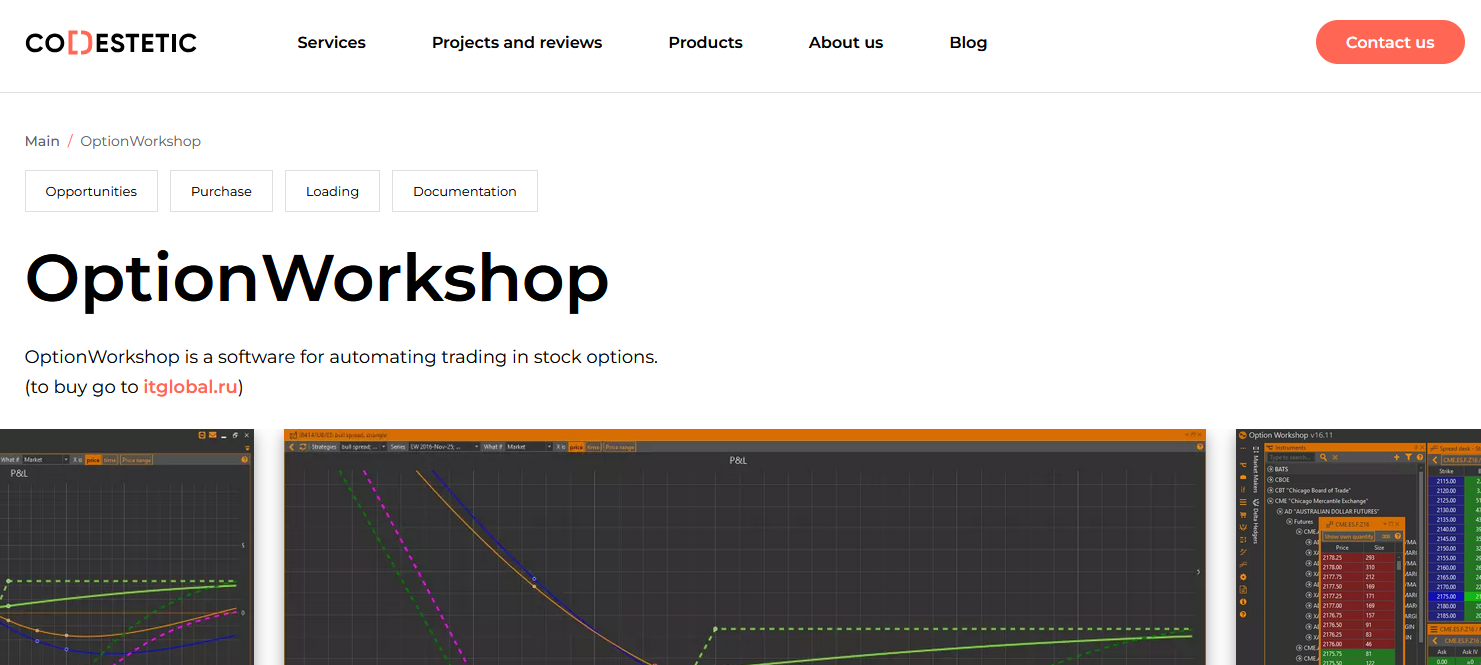Click the large OptionWorkshop page heading
The image size is (1481, 665).
317,278
